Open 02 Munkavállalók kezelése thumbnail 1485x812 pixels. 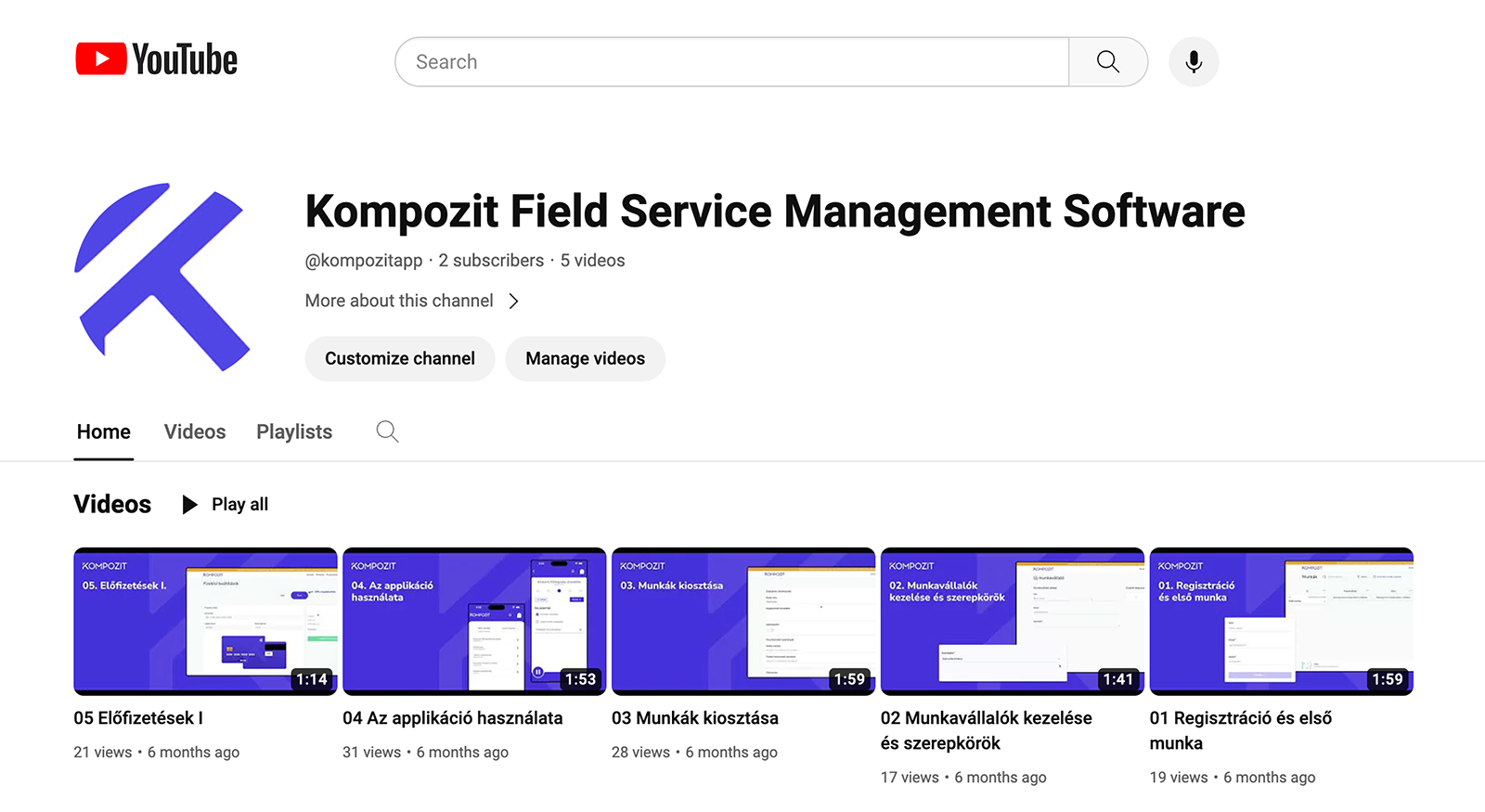click(x=1013, y=621)
